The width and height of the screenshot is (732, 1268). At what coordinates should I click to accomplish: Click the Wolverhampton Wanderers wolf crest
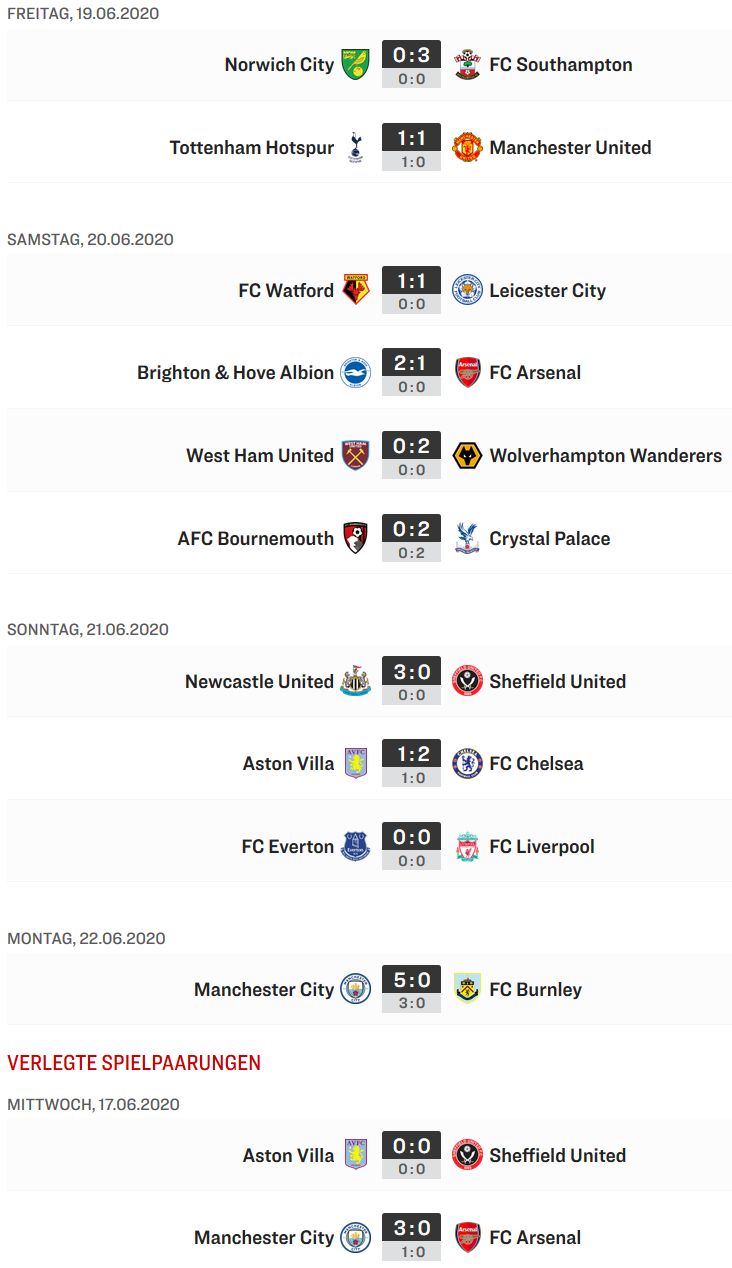(x=467, y=456)
